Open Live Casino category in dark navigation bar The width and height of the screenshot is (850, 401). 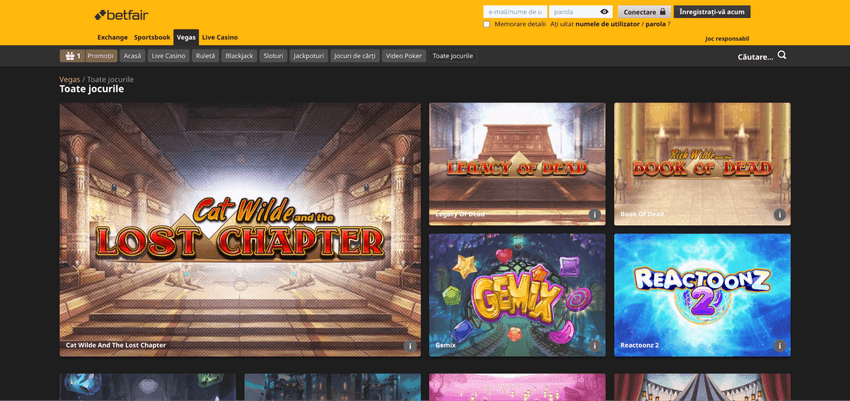point(169,56)
